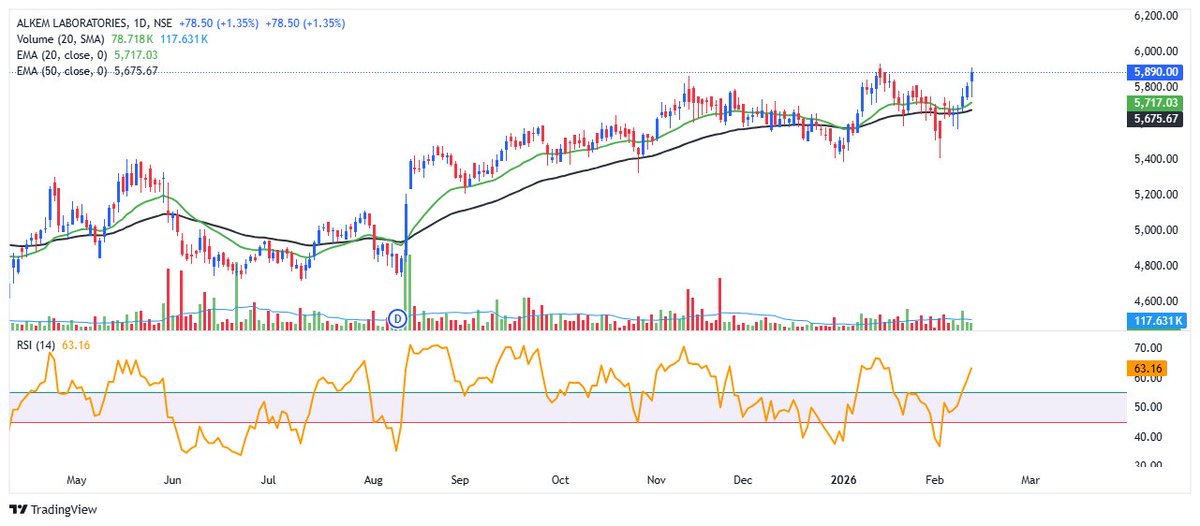Click the 117.631K volume axis label
The image size is (1200, 526).
point(1155,320)
